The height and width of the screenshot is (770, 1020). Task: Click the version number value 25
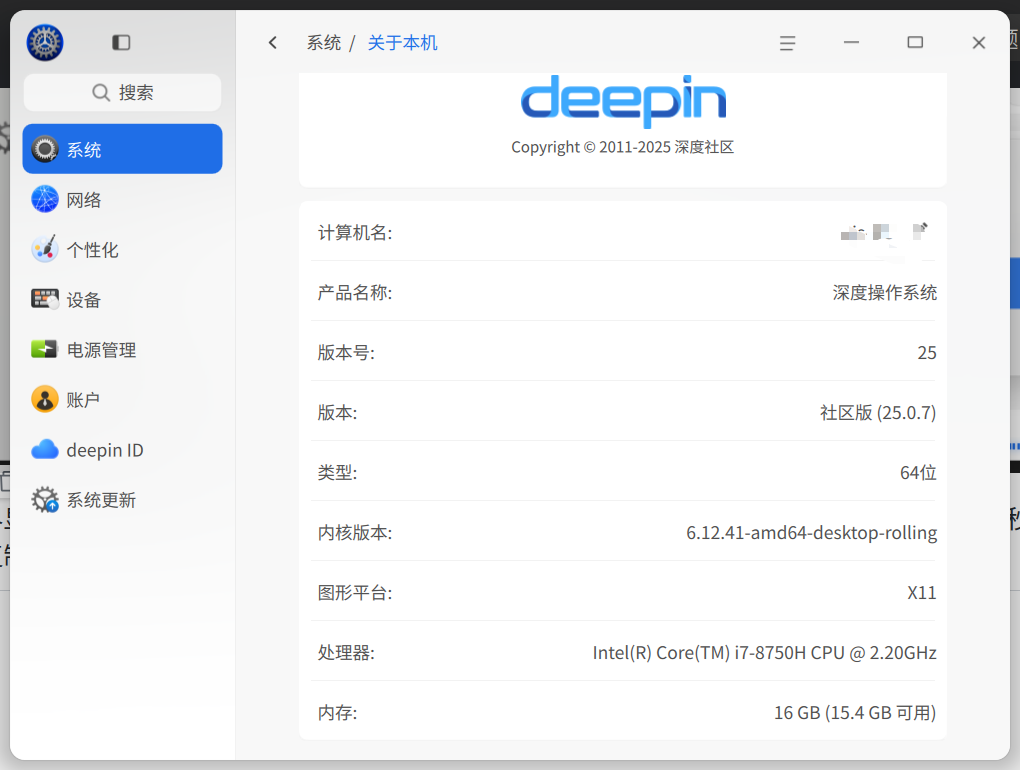pyautogui.click(x=927, y=352)
